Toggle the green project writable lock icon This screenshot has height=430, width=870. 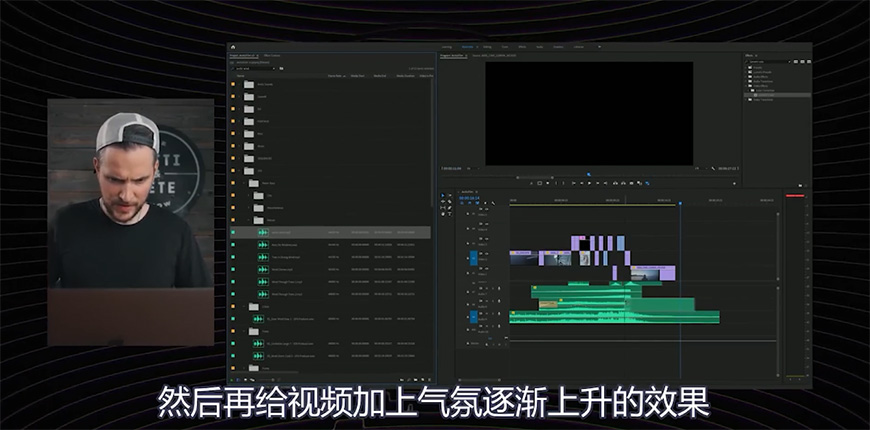pyautogui.click(x=231, y=380)
